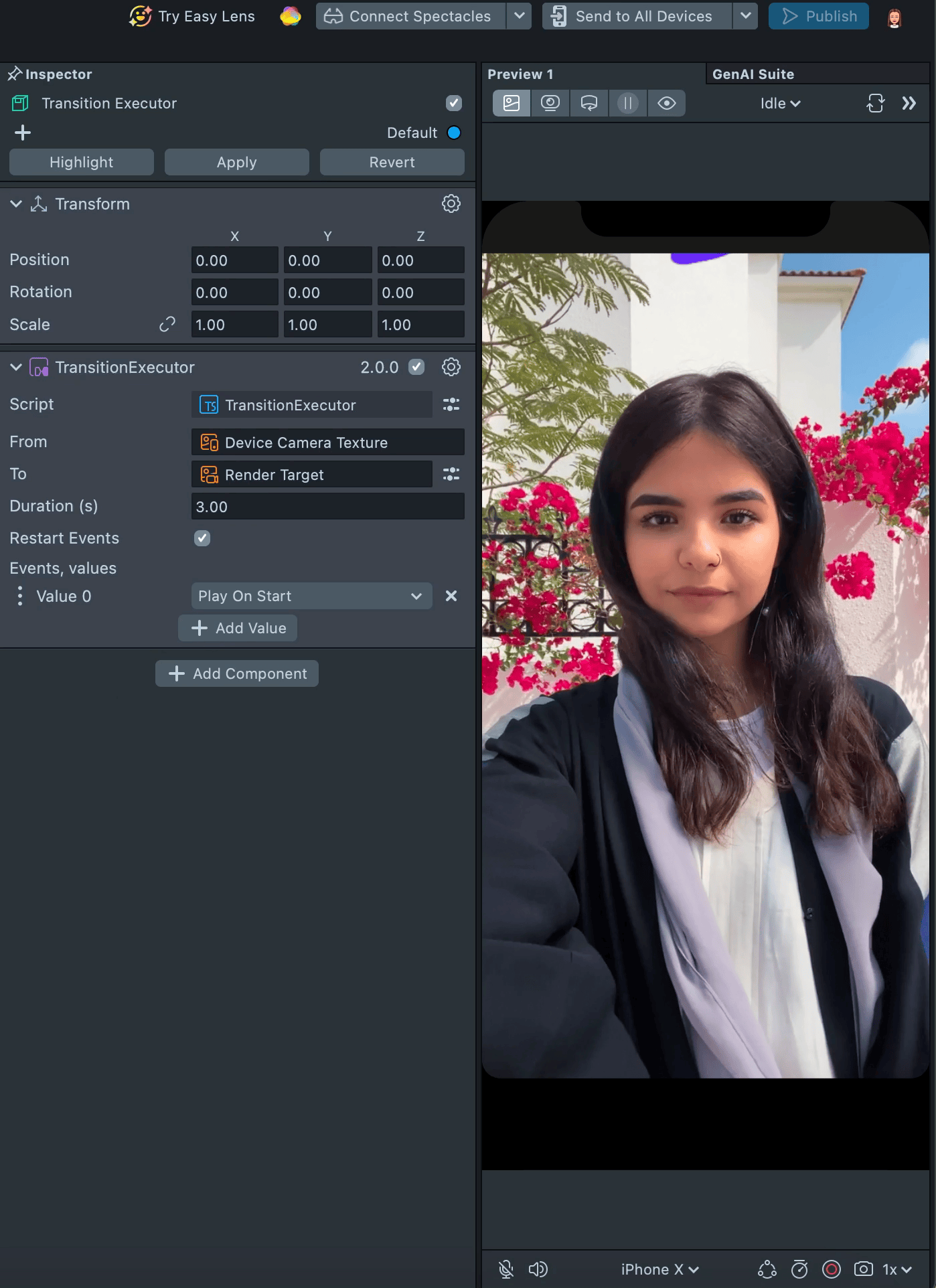Open TransitionExecutor component settings gear
This screenshot has height=1288, width=936.
coord(451,367)
